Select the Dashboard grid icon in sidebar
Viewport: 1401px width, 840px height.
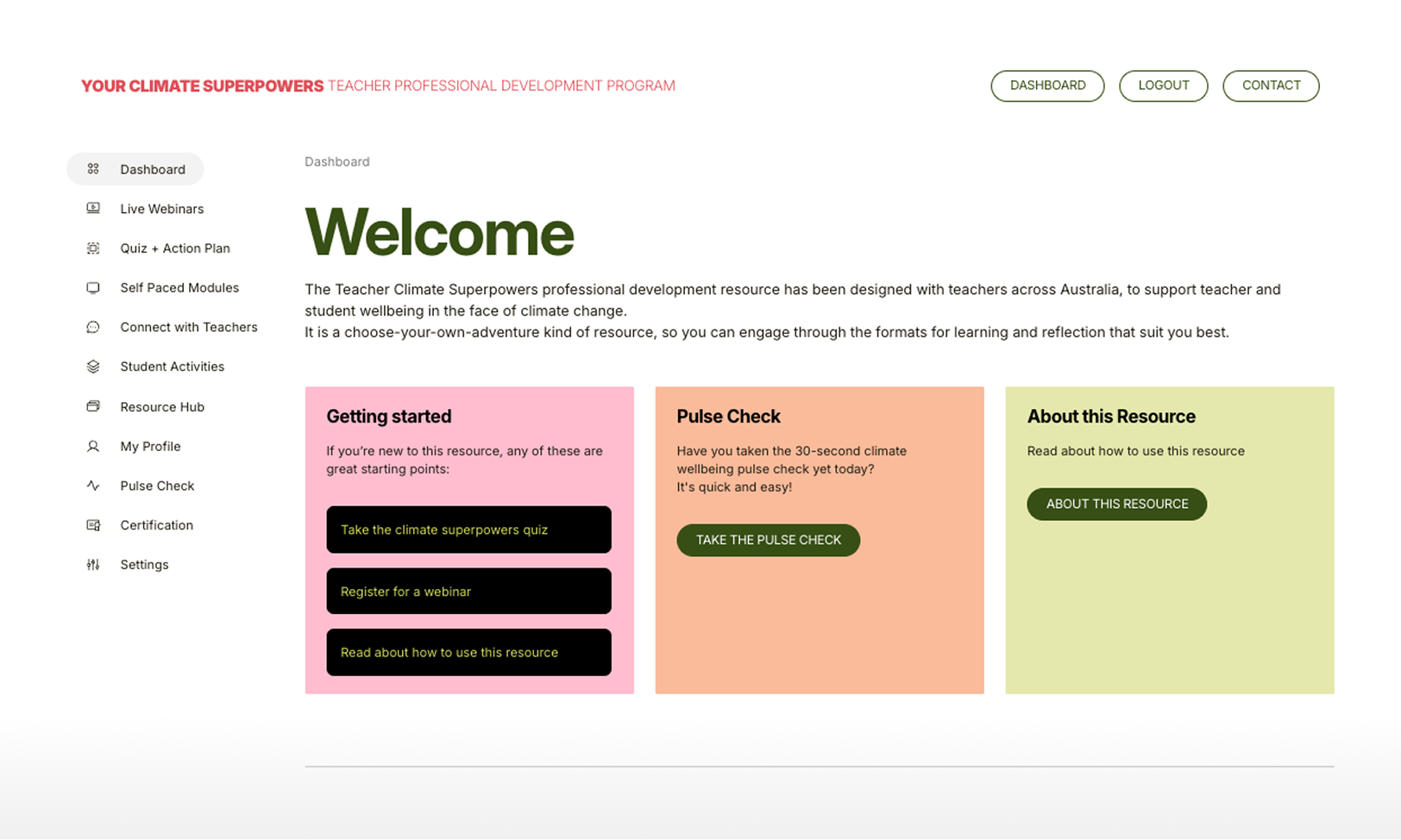pyautogui.click(x=92, y=169)
